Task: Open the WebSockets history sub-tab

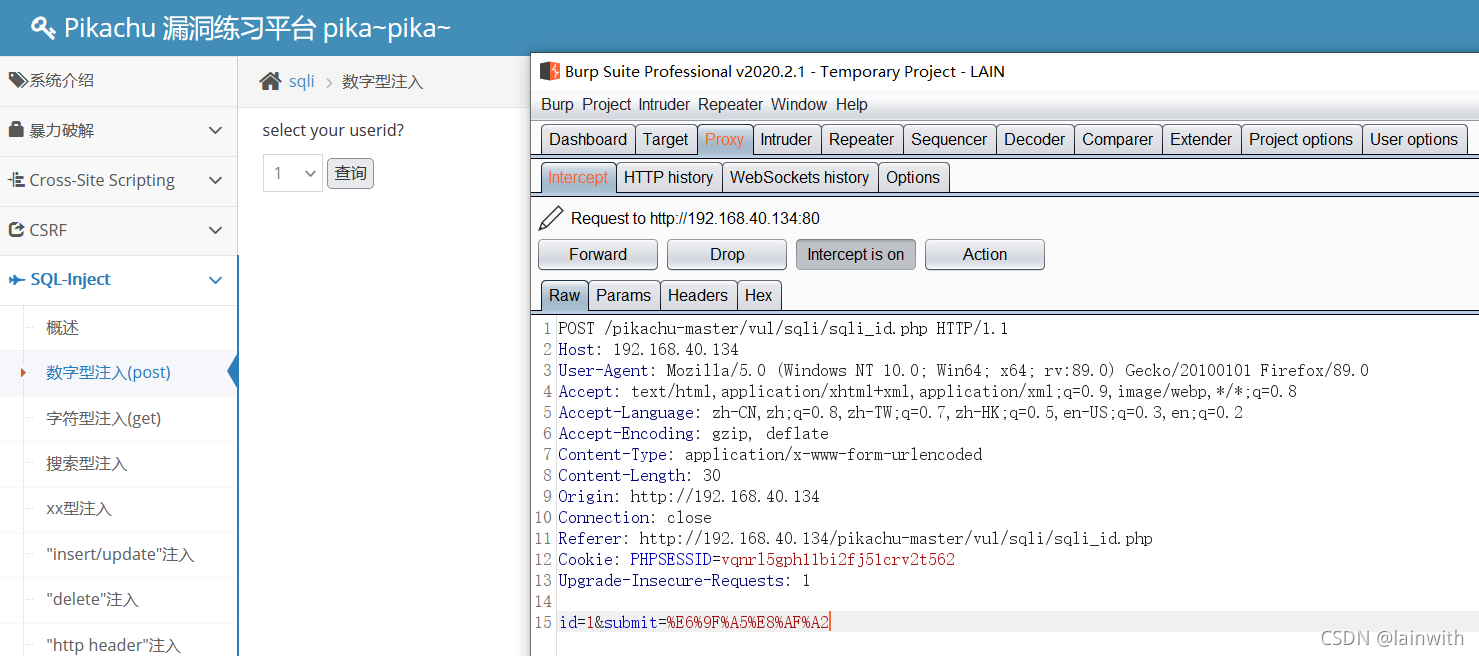Action: 800,177
